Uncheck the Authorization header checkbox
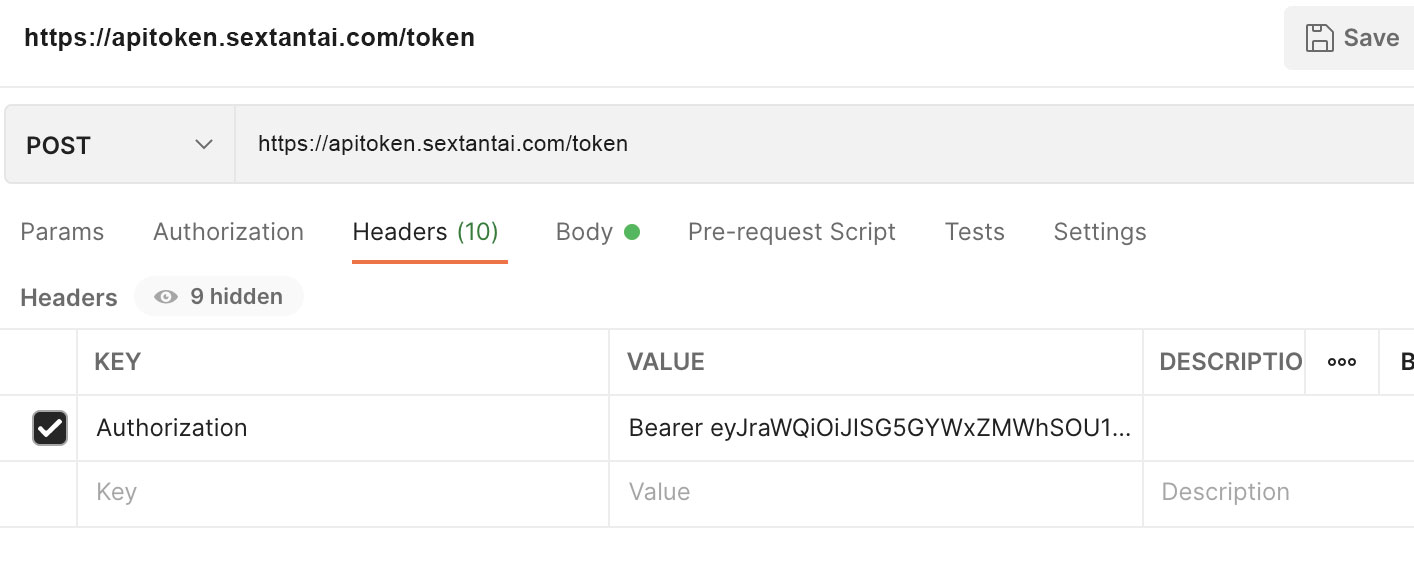 [x=50, y=428]
